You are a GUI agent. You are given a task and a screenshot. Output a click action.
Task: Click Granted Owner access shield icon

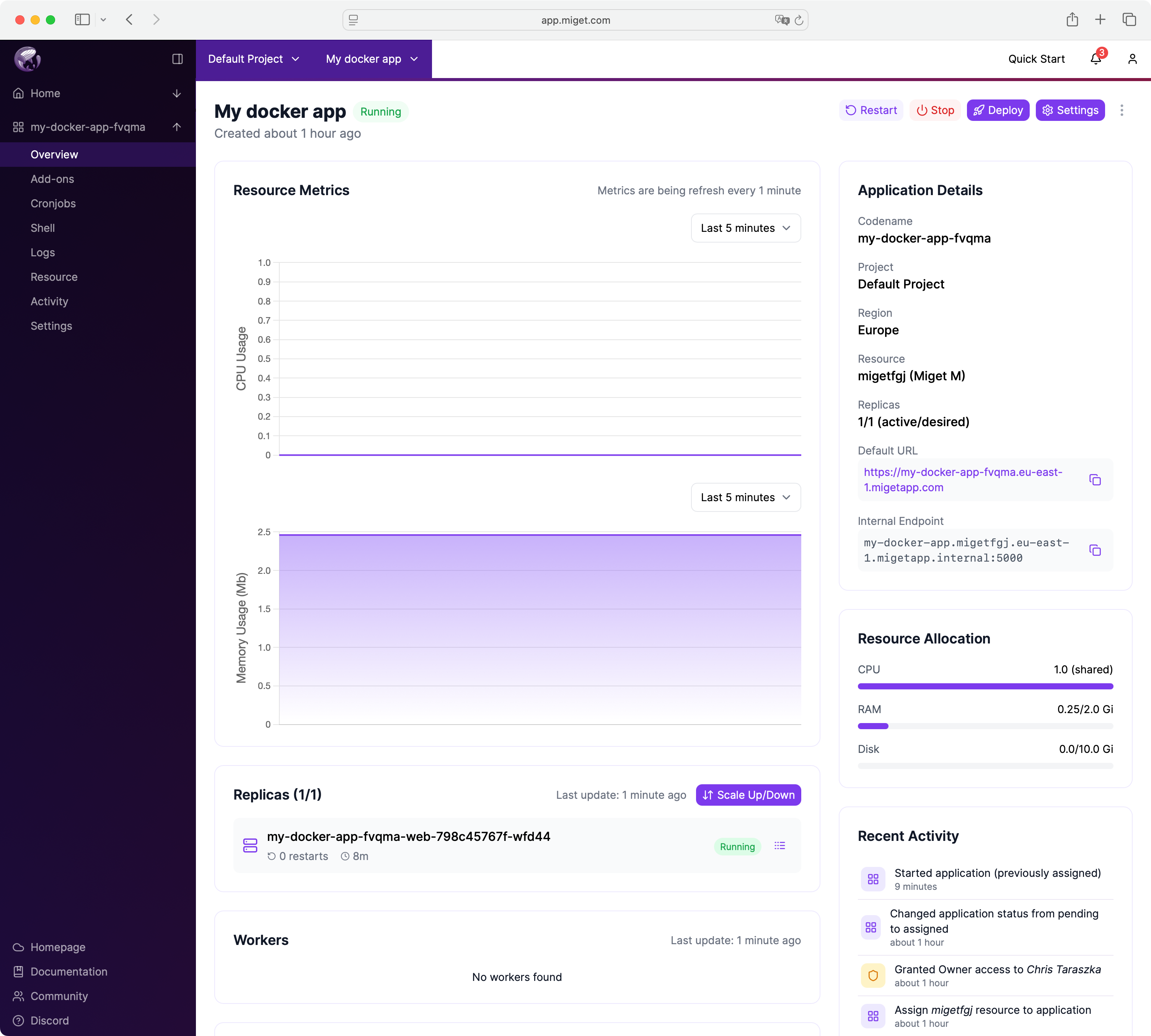coord(873,976)
